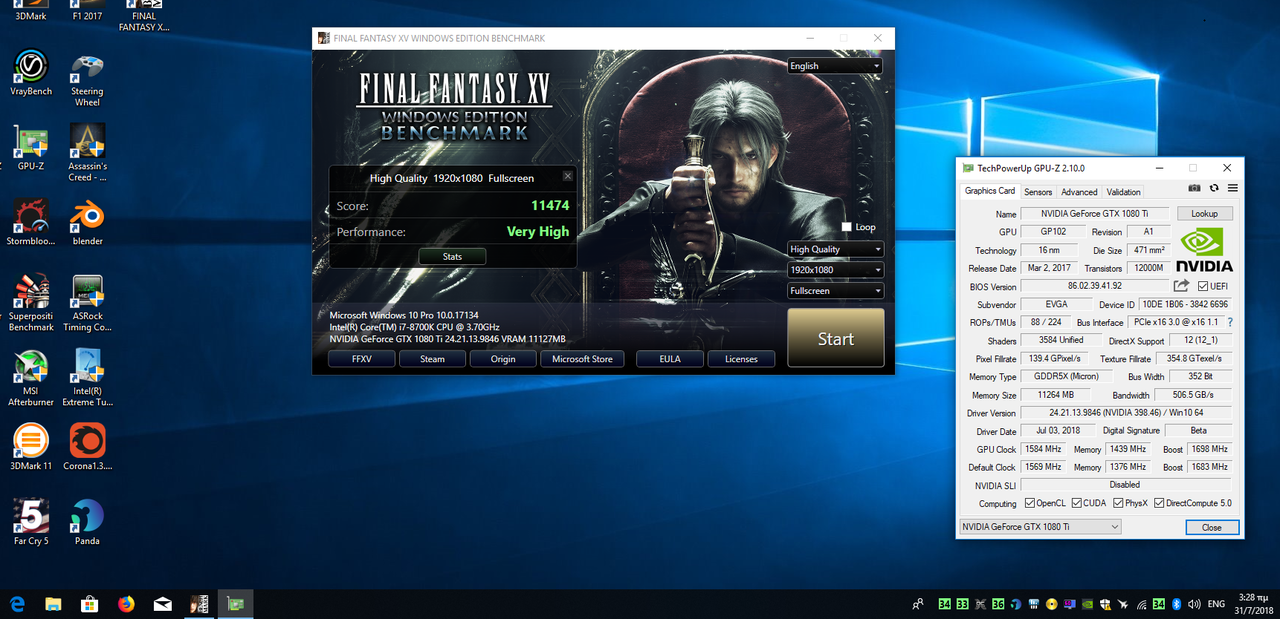This screenshot has width=1280, height=619.
Task: Click the ENG language indicator
Action: click(x=1216, y=604)
